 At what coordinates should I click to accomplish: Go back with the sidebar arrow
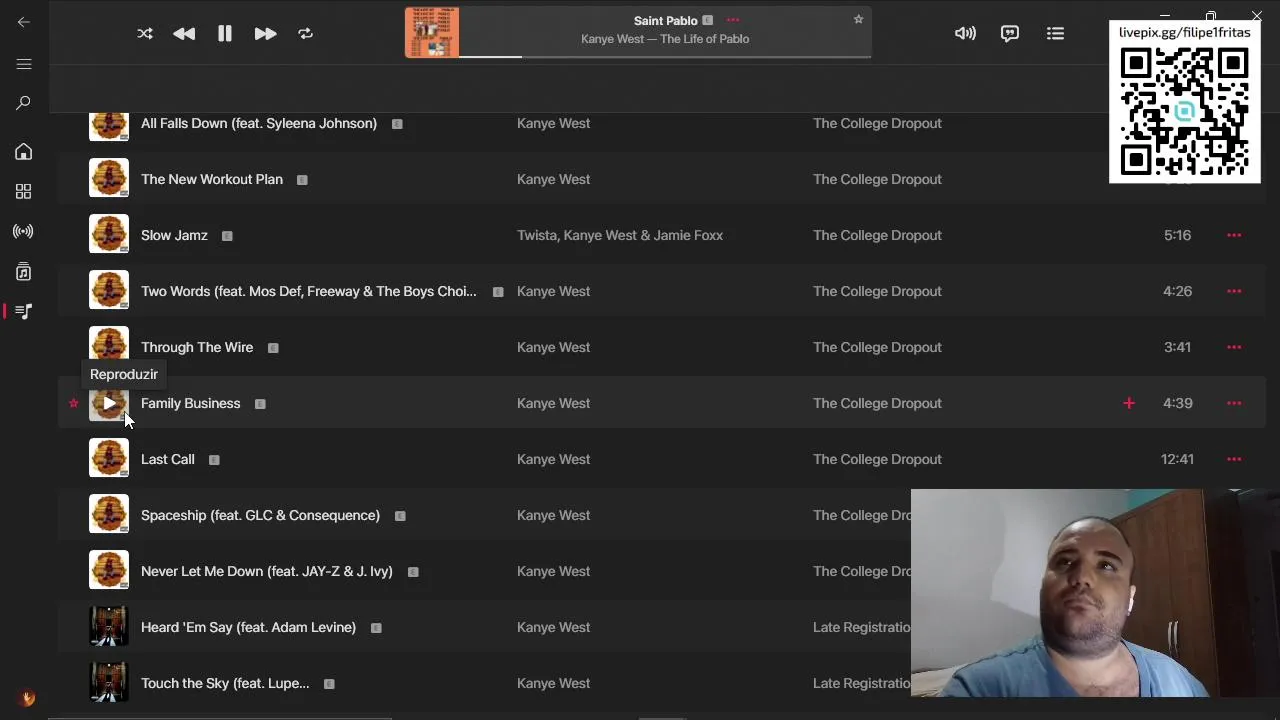click(24, 22)
